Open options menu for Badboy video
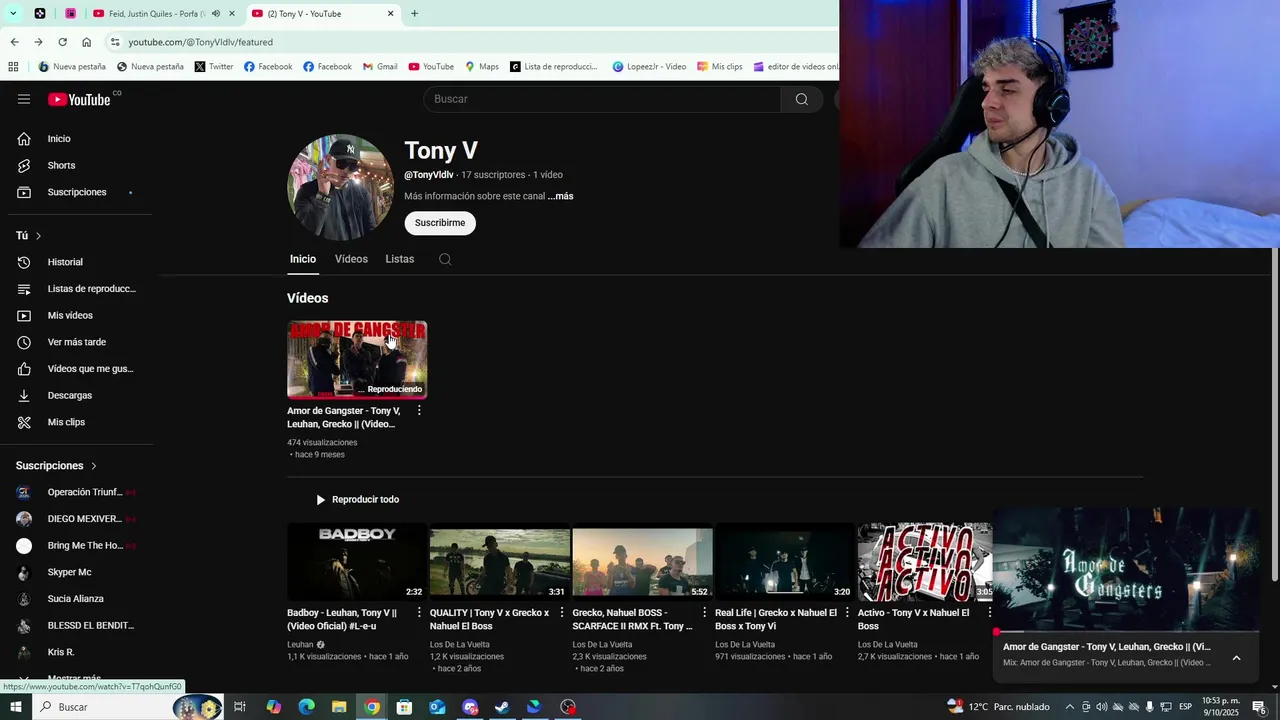The height and width of the screenshot is (720, 1280). coord(419,612)
